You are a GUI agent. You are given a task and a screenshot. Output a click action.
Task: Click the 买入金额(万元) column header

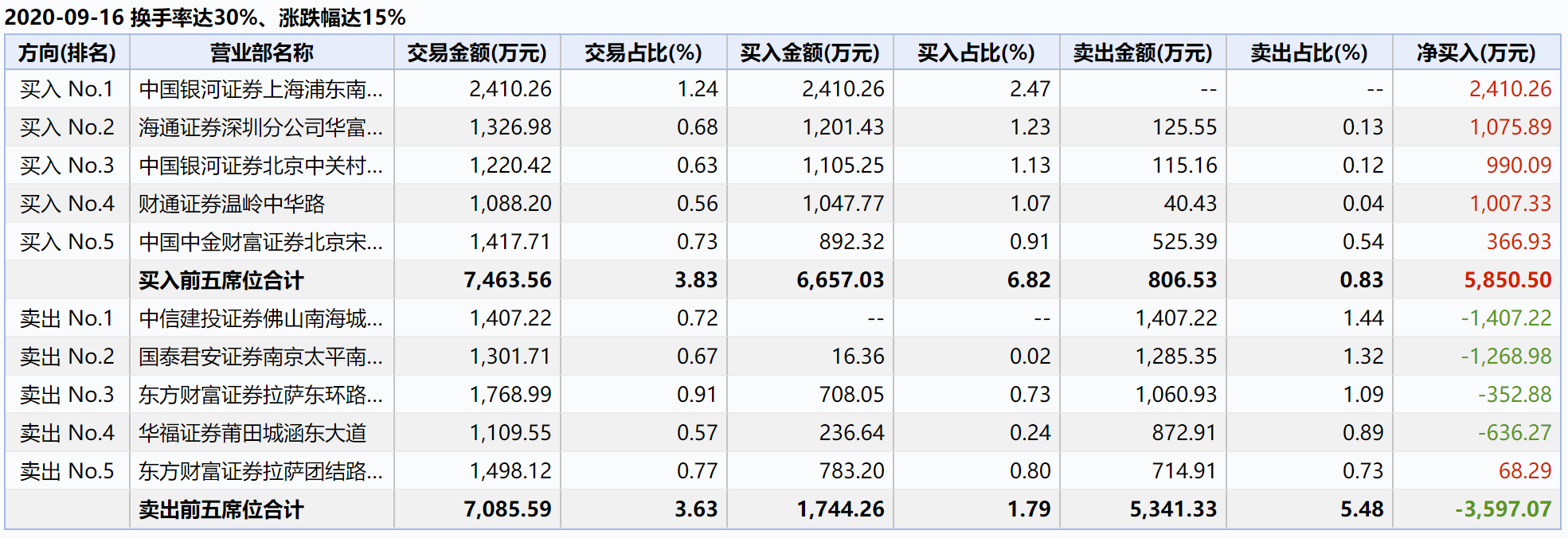[x=810, y=53]
